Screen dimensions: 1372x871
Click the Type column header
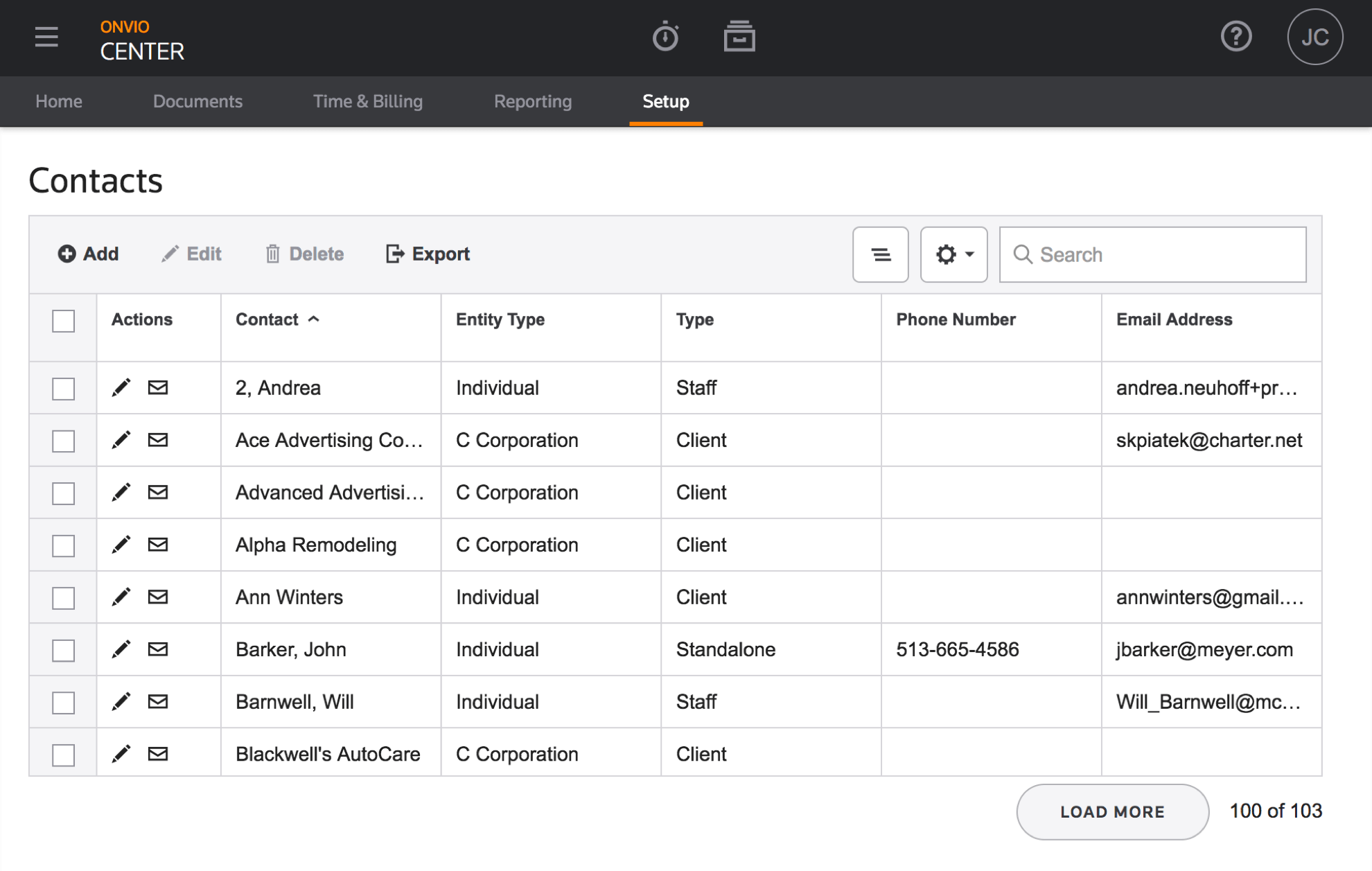tap(694, 319)
